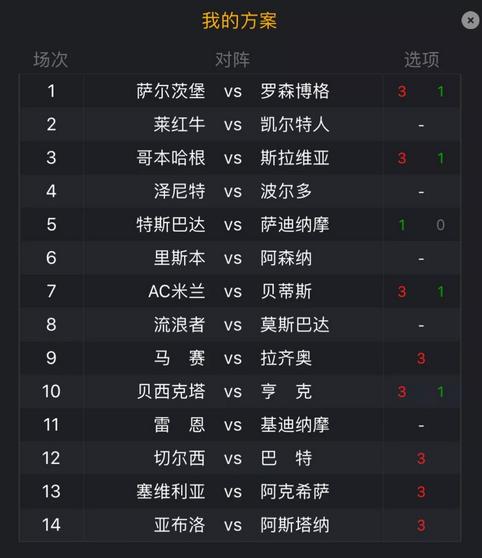Close the 我的方案 panel

(x=470, y=20)
